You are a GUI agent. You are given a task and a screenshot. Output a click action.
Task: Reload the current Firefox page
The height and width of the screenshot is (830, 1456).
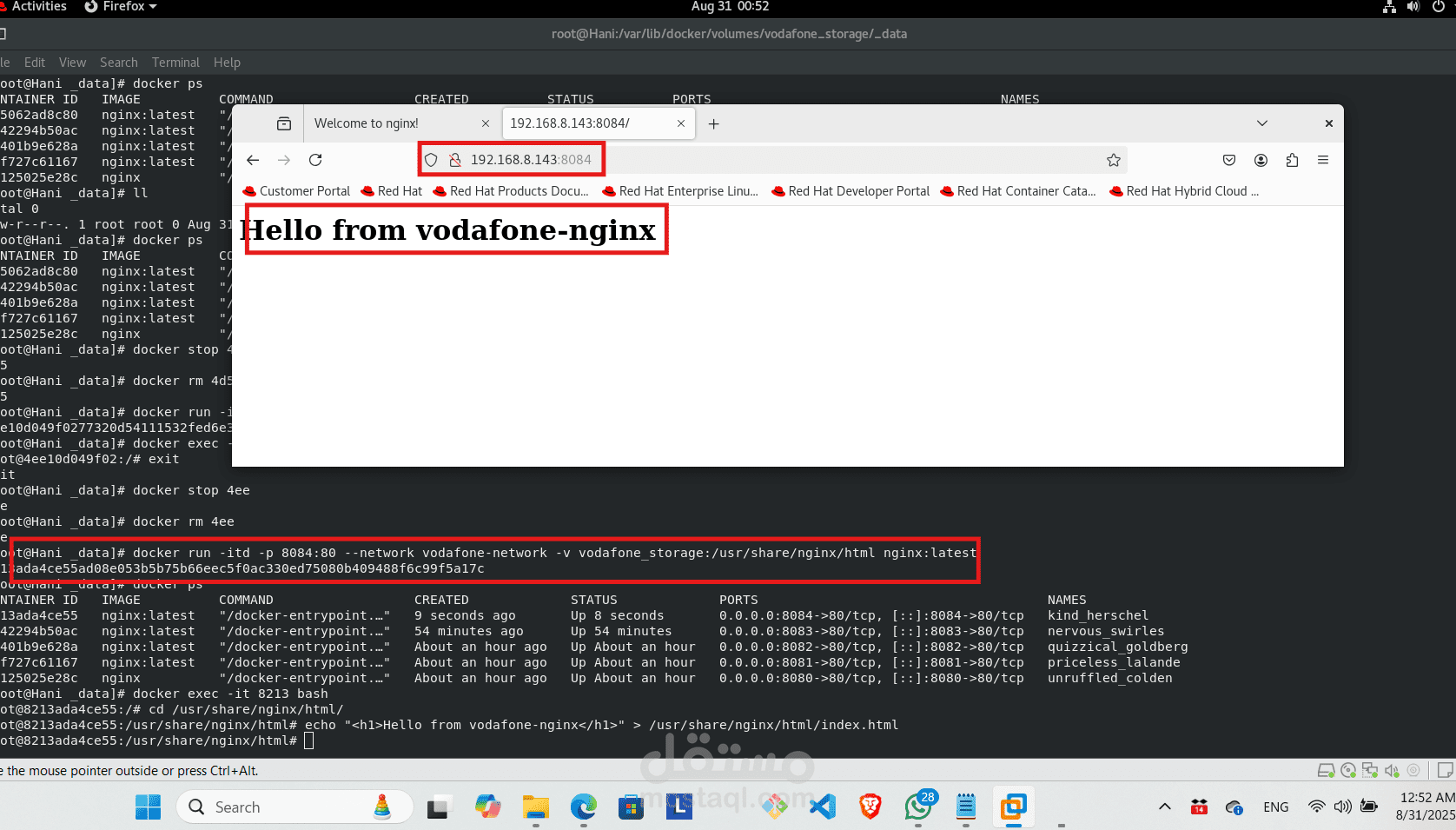315,160
